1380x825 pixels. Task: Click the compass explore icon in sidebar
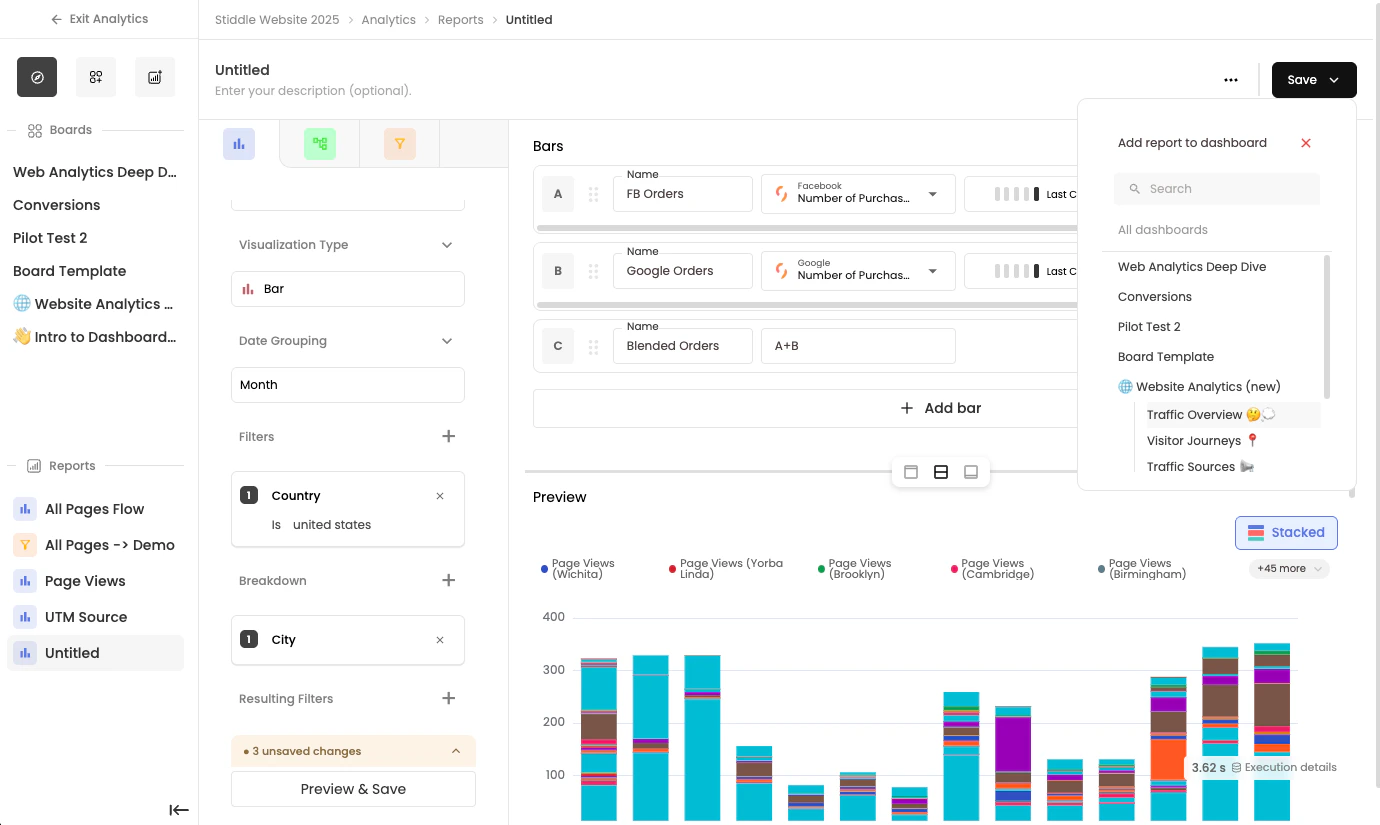coord(37,77)
